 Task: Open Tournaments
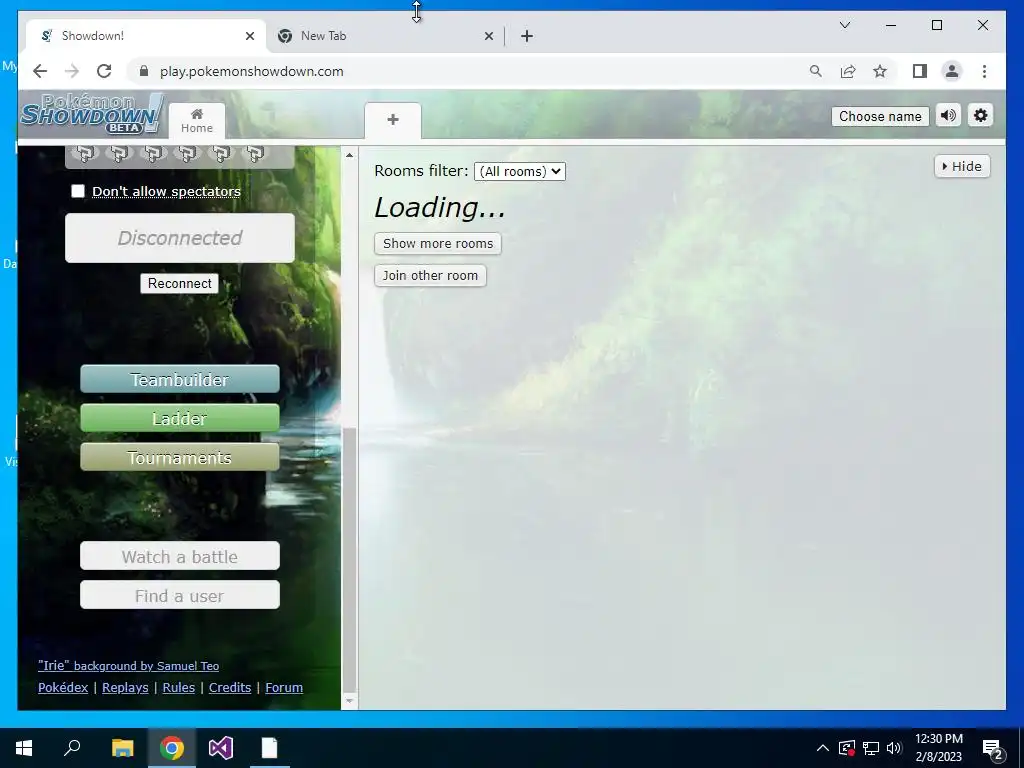tap(180, 458)
